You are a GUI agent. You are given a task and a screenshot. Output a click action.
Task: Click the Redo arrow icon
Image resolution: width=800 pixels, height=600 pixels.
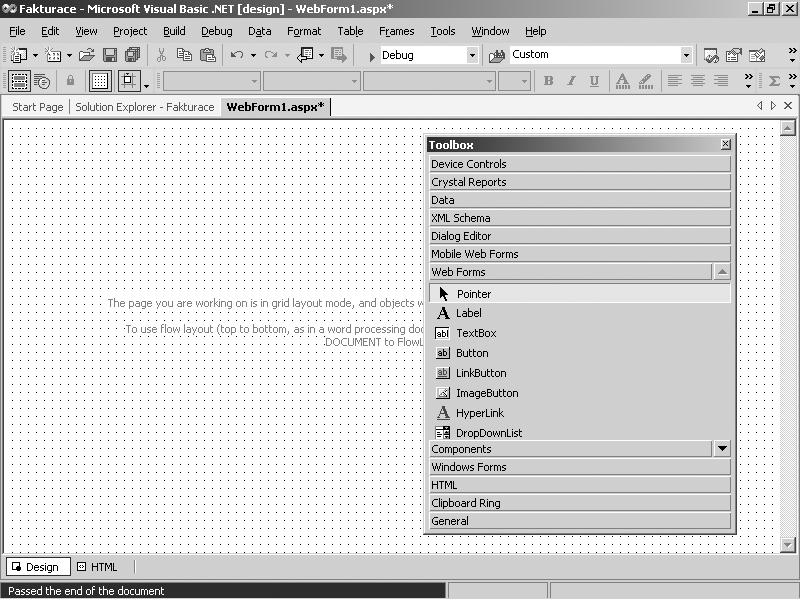pyautogui.click(x=271, y=55)
